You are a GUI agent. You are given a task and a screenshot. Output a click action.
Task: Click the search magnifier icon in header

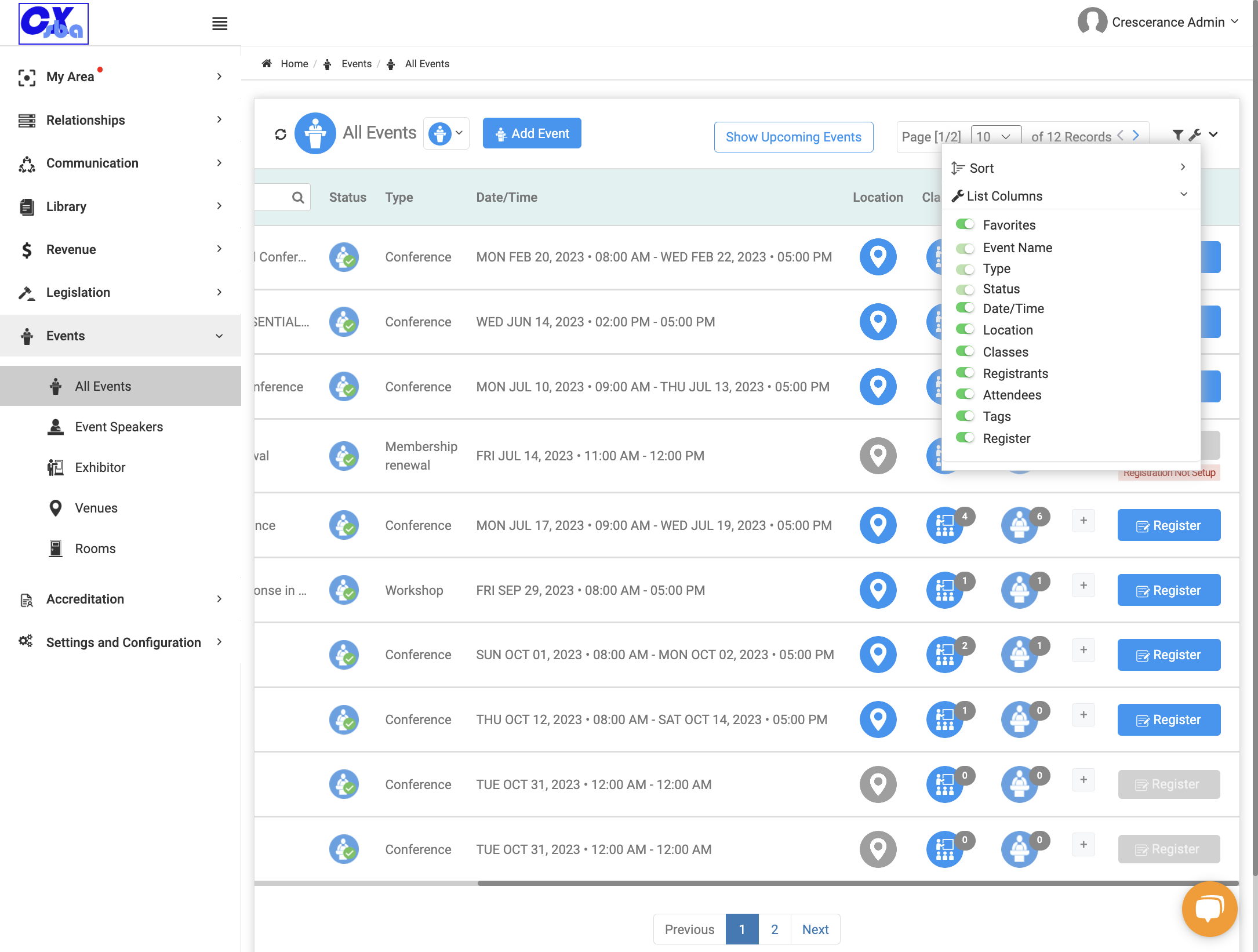(x=298, y=197)
